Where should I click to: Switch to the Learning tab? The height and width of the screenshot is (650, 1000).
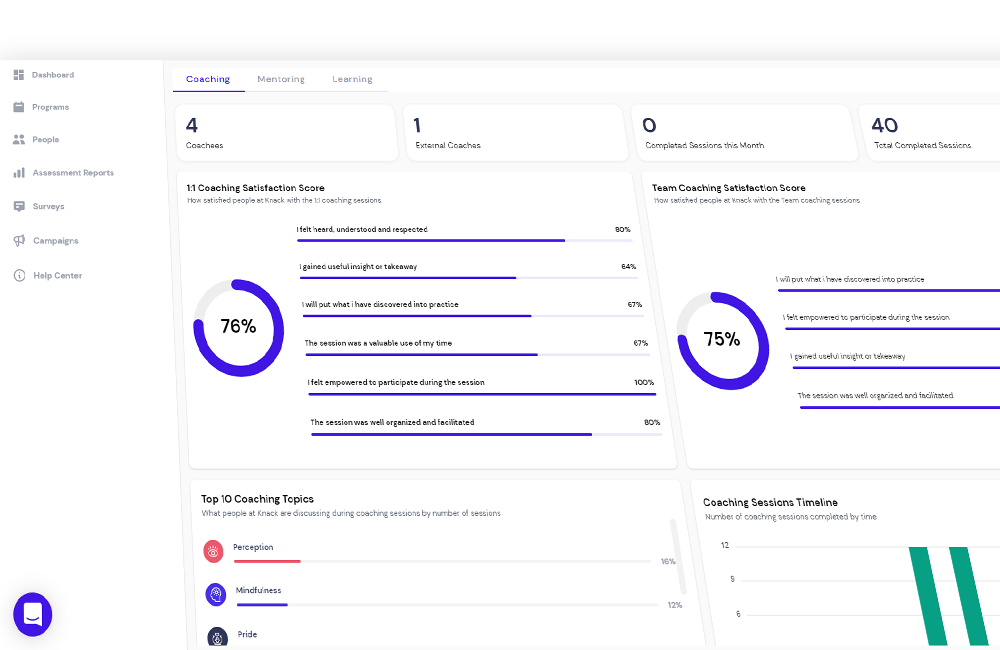[352, 79]
